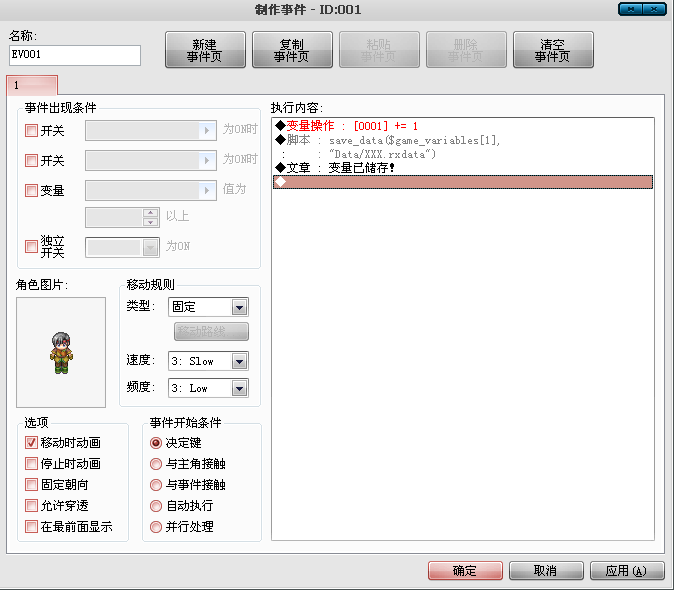Select the 脚本 save_data command line
The width and height of the screenshot is (674, 590).
[x=463, y=140]
